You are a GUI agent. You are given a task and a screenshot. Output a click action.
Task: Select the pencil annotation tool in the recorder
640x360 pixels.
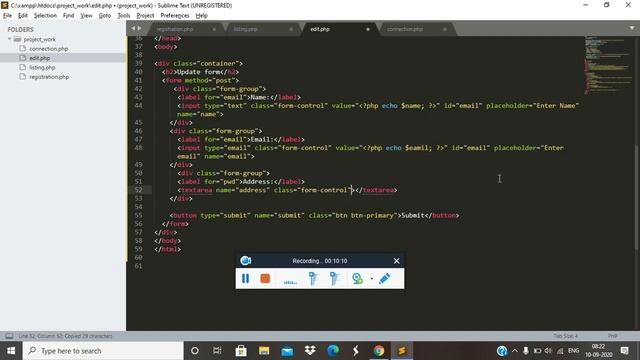384,278
